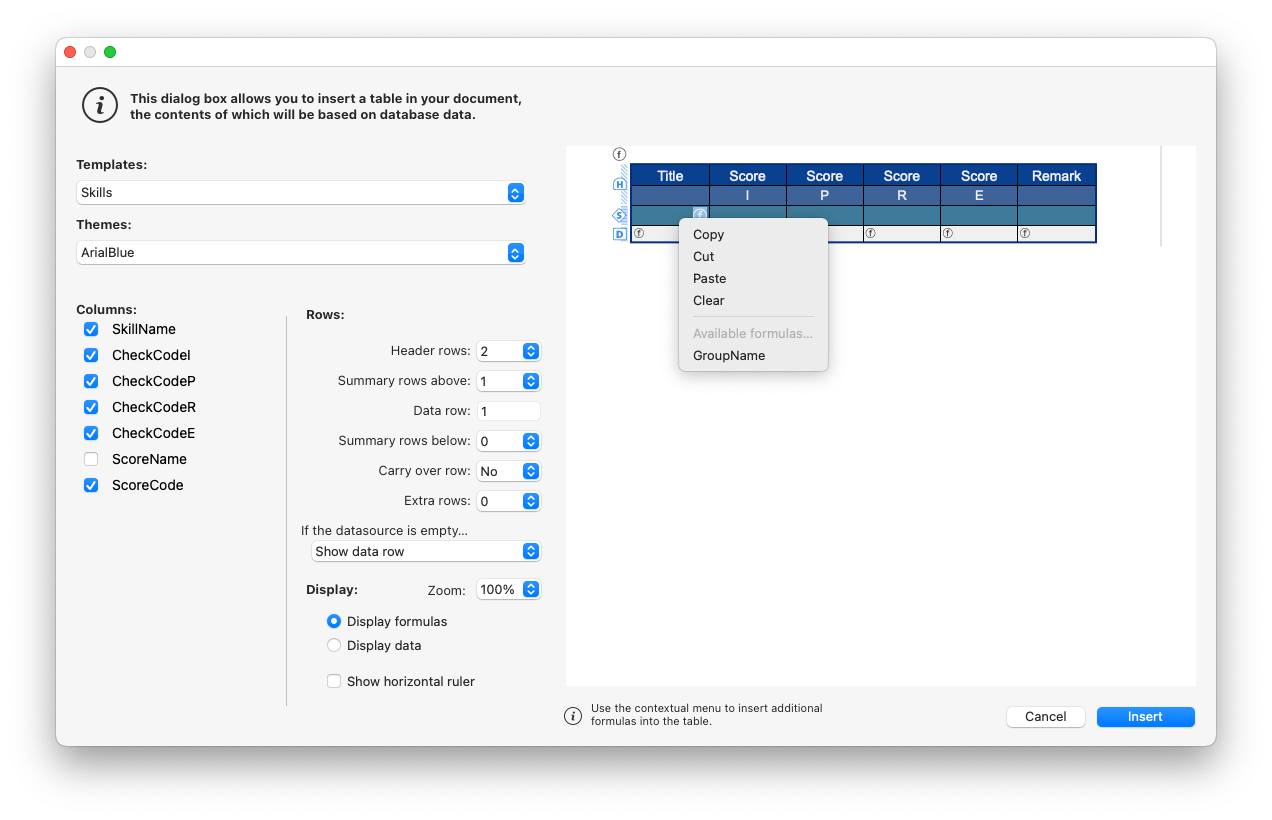Click the formula icon above the table
Image resolution: width=1272 pixels, height=820 pixels.
619,154
